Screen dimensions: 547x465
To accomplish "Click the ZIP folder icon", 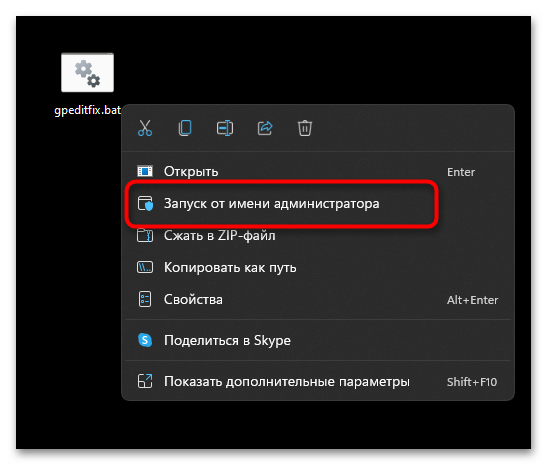I will click(x=145, y=235).
